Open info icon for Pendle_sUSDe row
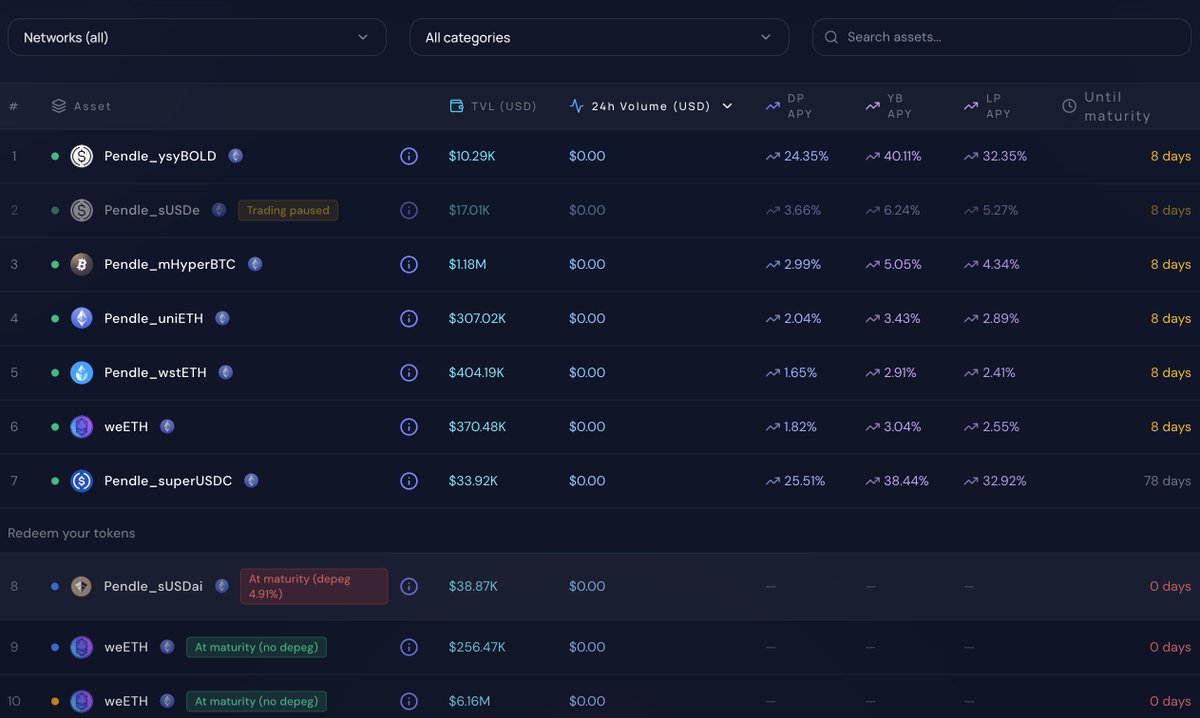This screenshot has height=718, width=1200. pyautogui.click(x=408, y=210)
